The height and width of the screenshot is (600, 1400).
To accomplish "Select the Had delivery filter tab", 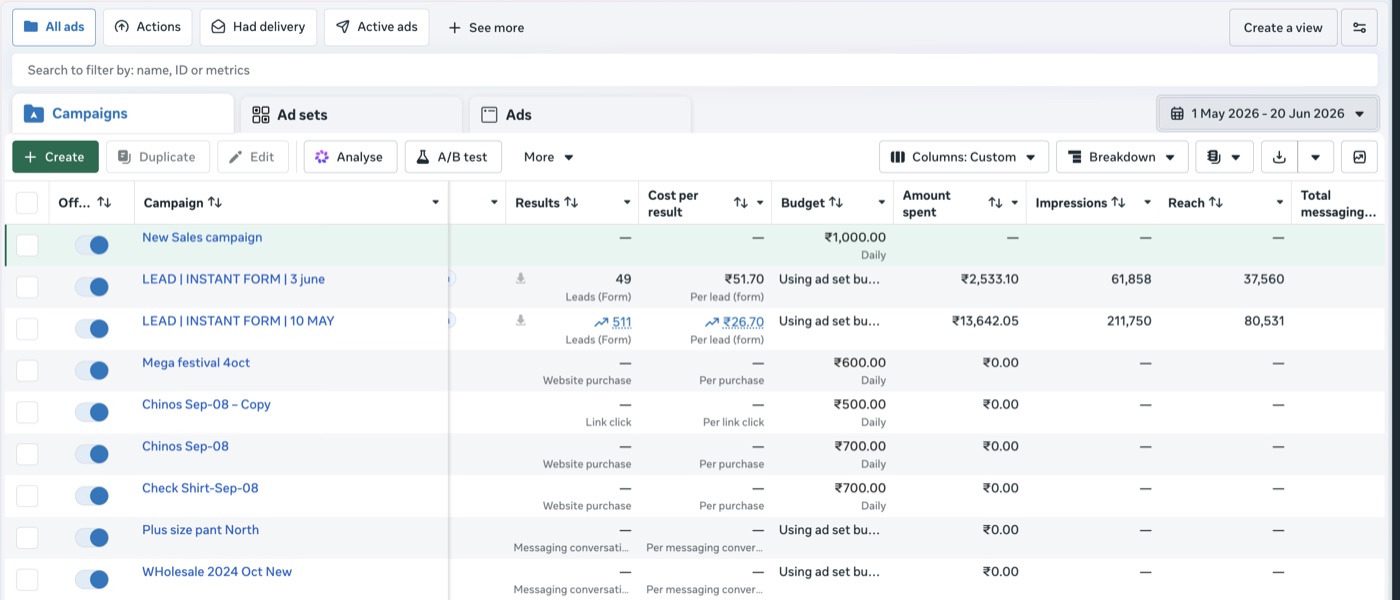I will [258, 28].
